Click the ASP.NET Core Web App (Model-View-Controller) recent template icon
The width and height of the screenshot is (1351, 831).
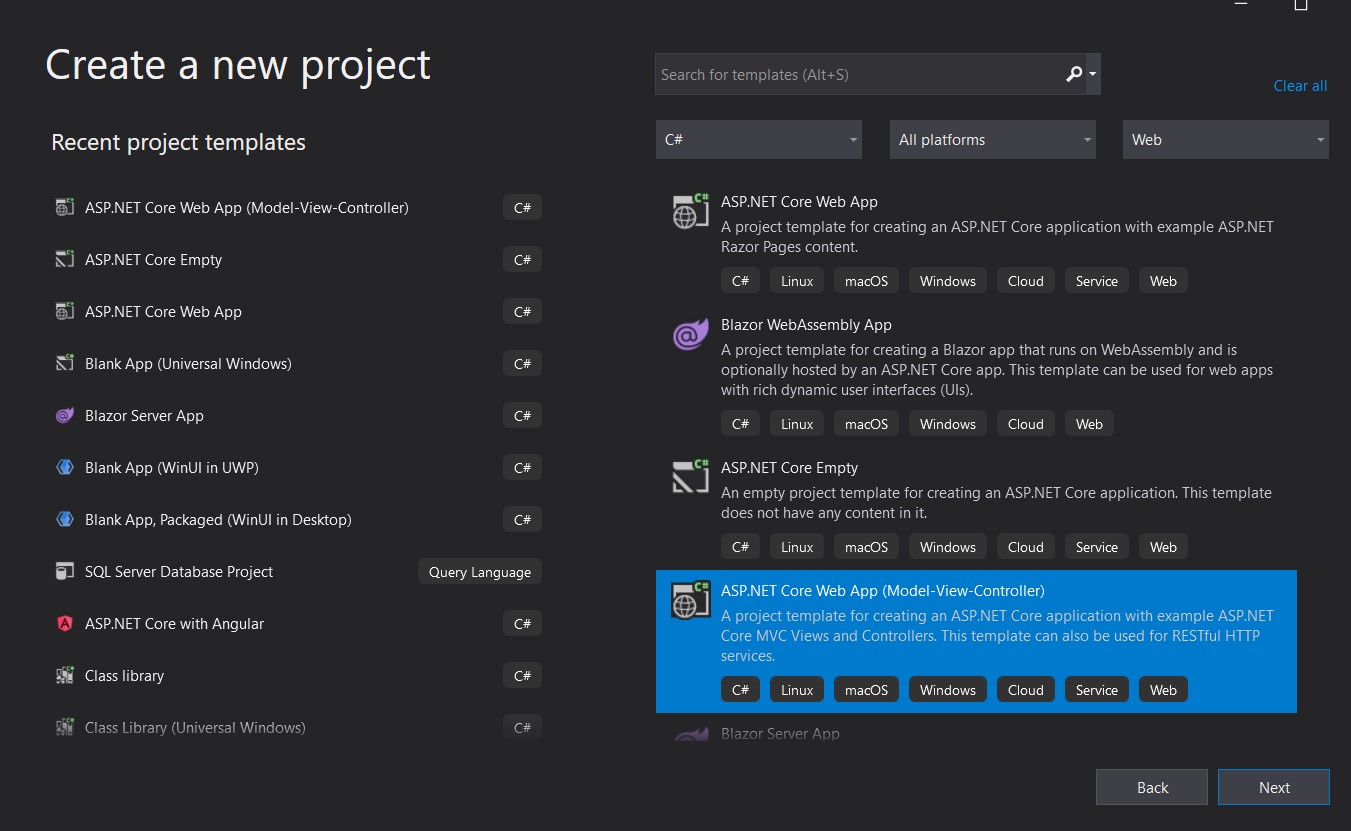click(x=65, y=208)
